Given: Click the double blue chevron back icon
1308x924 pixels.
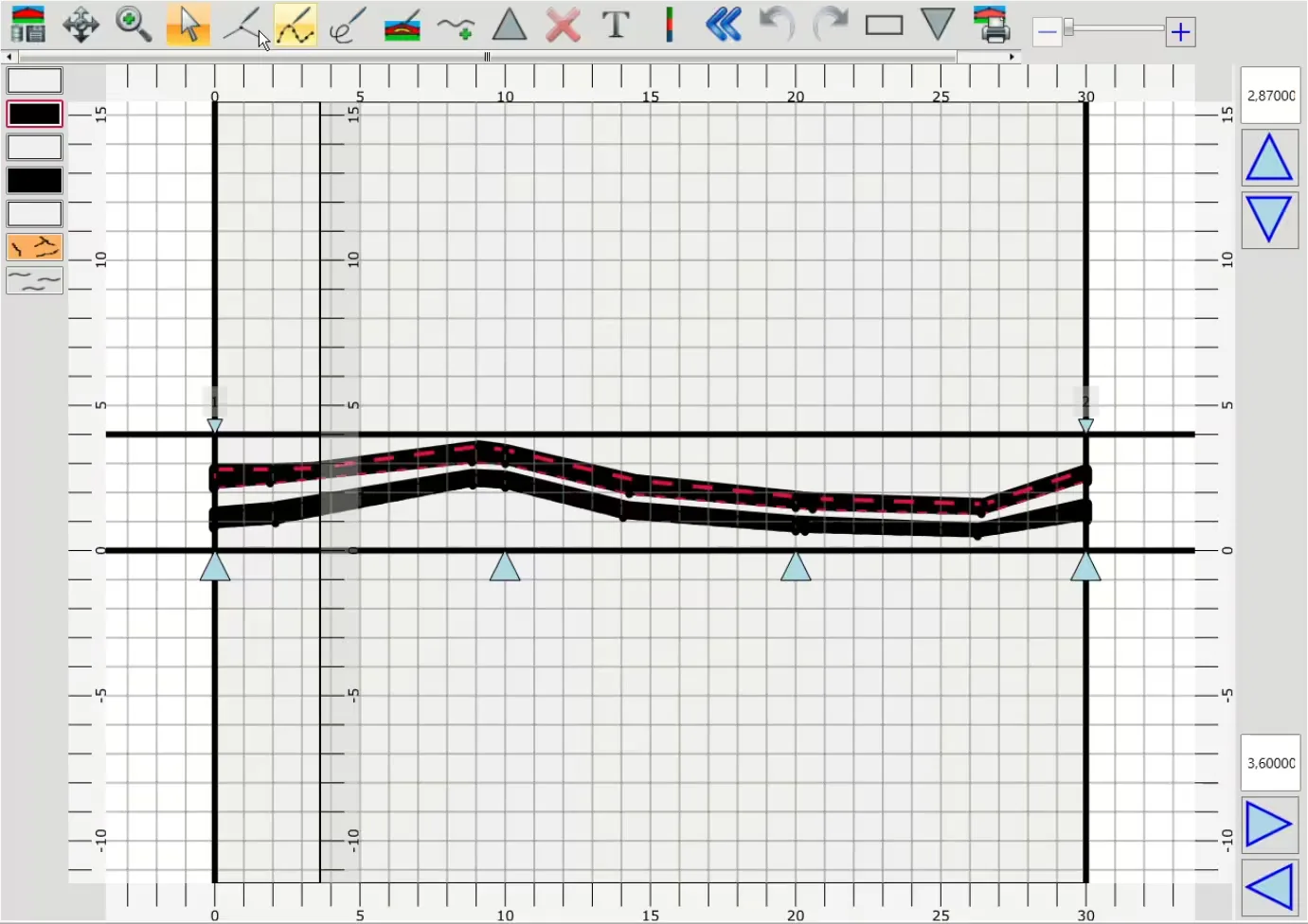Looking at the screenshot, I should (723, 25).
